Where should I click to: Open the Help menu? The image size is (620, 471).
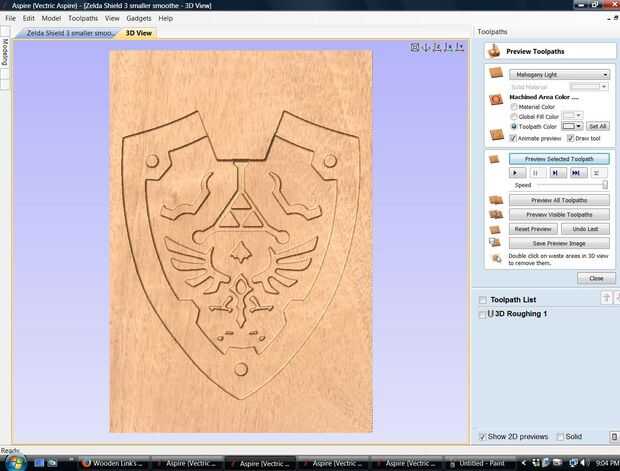(165, 18)
